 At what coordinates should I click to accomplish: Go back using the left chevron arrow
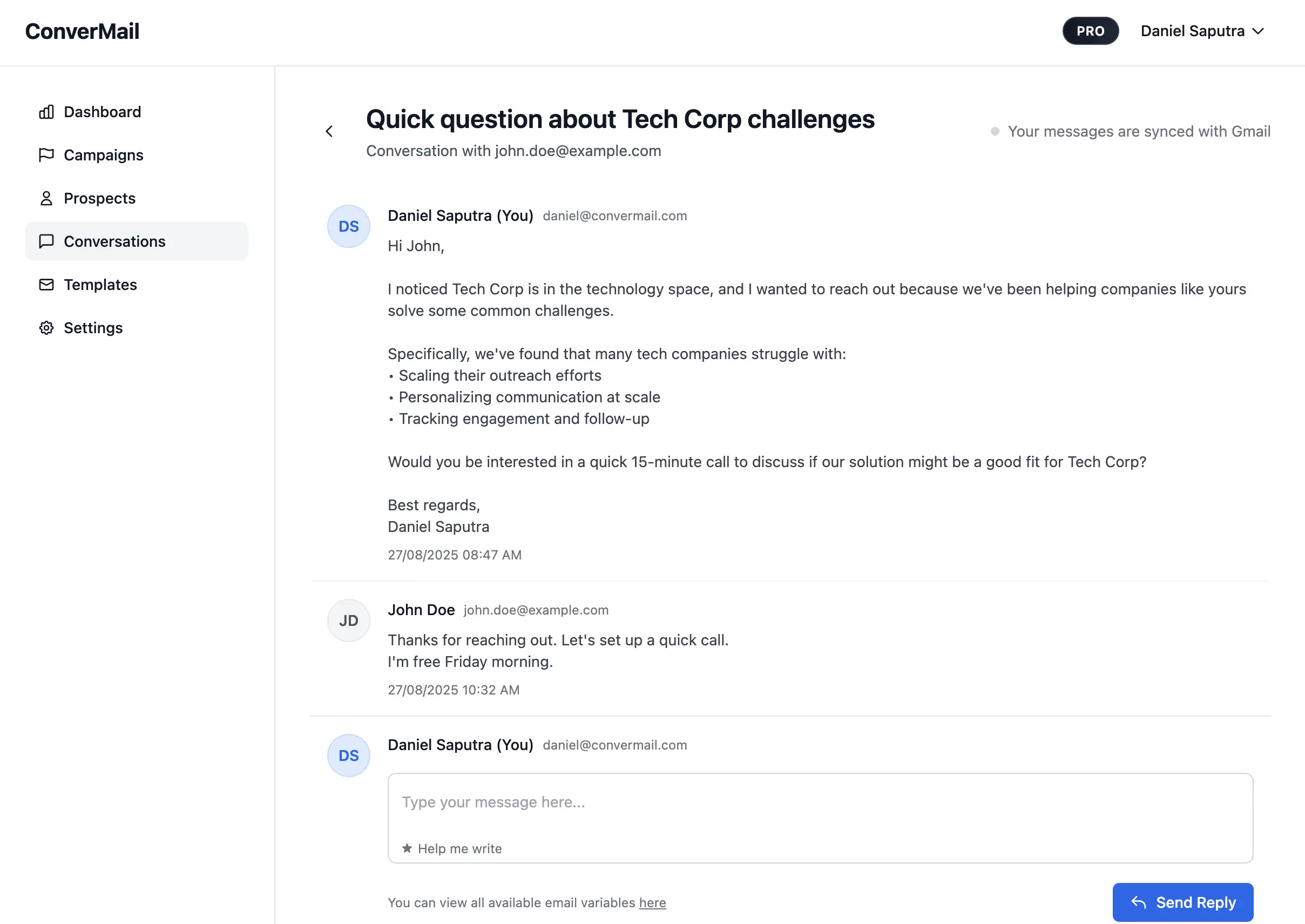(329, 131)
